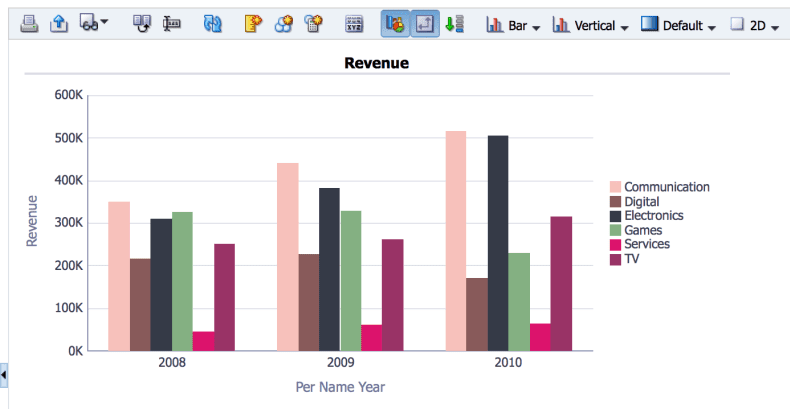Click the vertical Revenue axis title
The height and width of the screenshot is (409, 790).
coord(32,222)
